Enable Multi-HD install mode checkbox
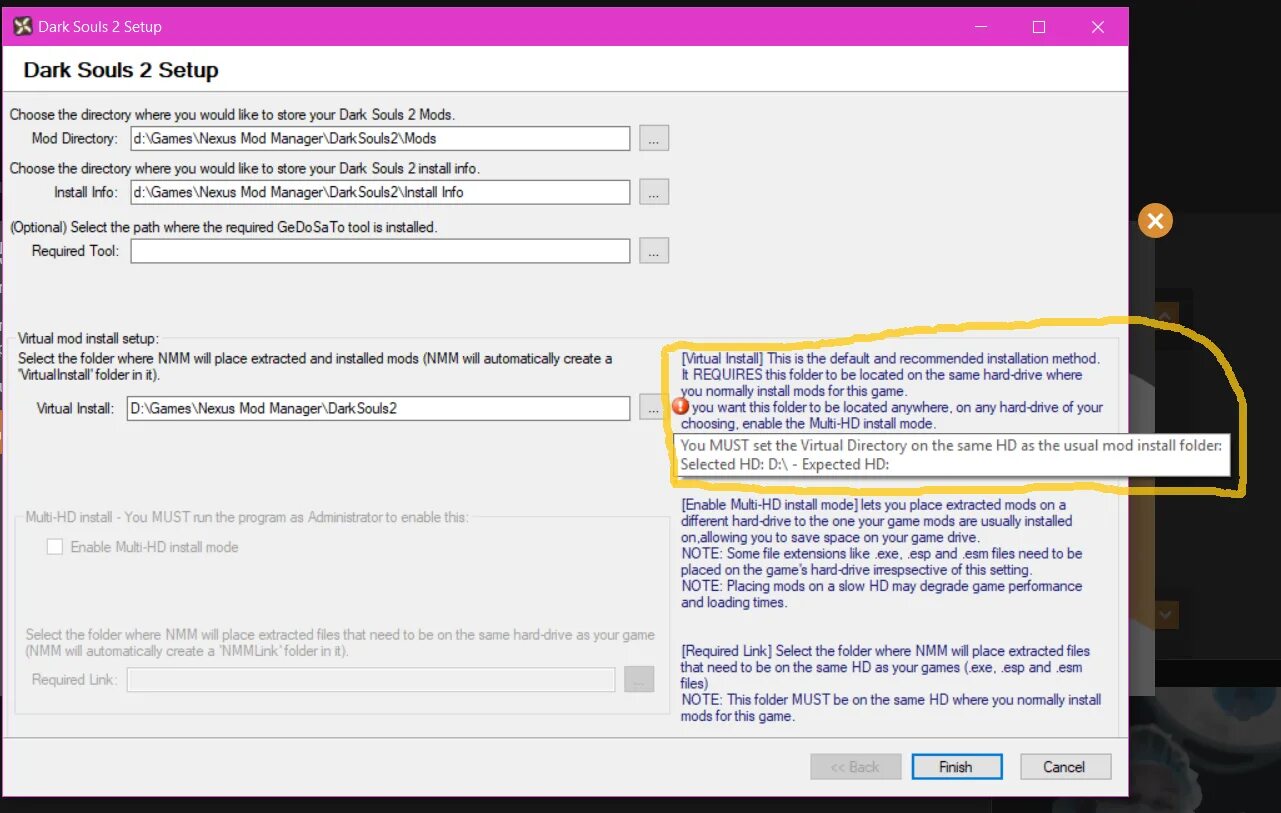The height and width of the screenshot is (813, 1281). (x=55, y=547)
